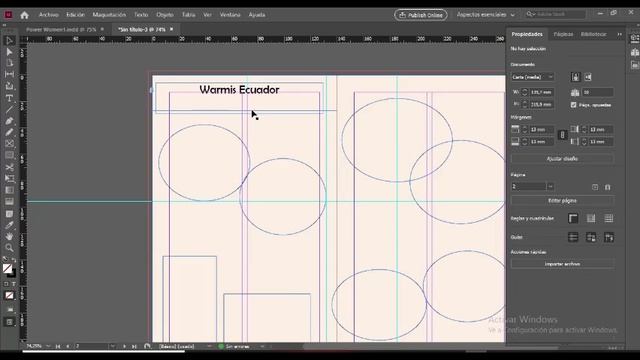
Task: Collapse the panels with double-arrow
Action: click(x=619, y=34)
